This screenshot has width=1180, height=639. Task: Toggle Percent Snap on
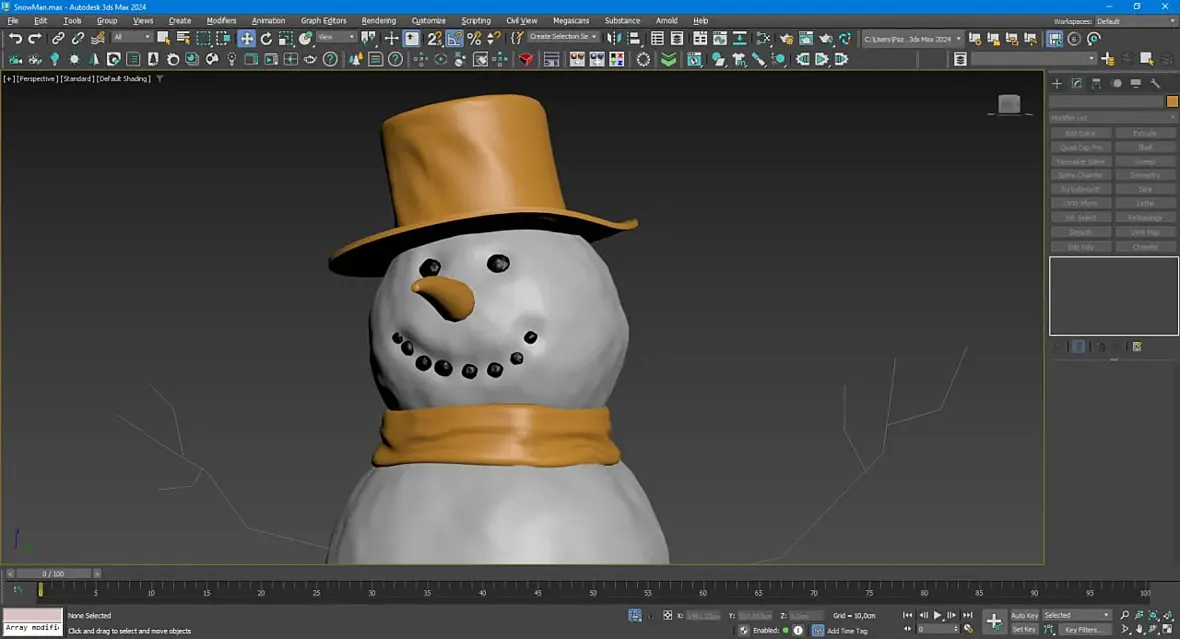pos(474,38)
